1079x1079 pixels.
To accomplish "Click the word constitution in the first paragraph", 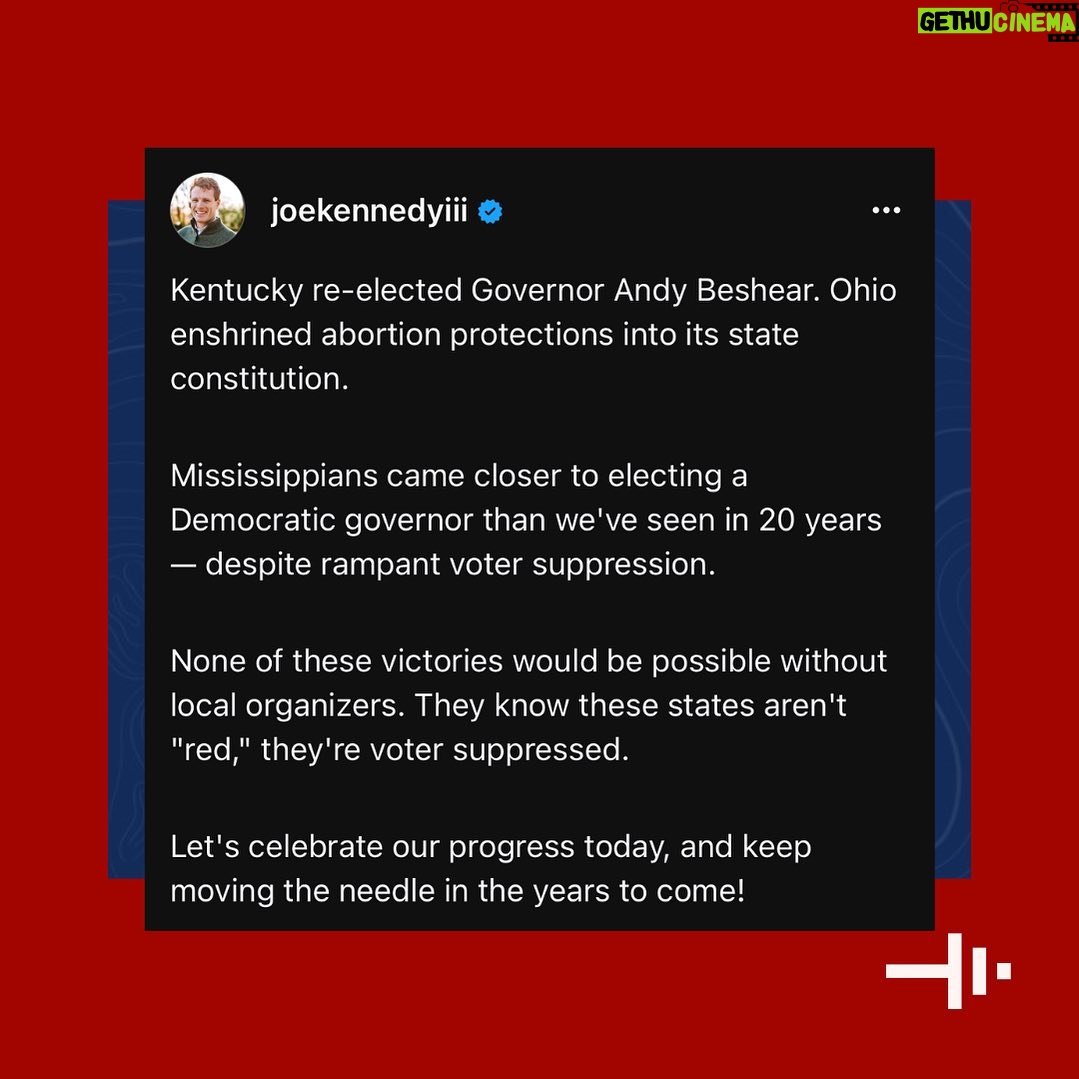I will 259,378.
